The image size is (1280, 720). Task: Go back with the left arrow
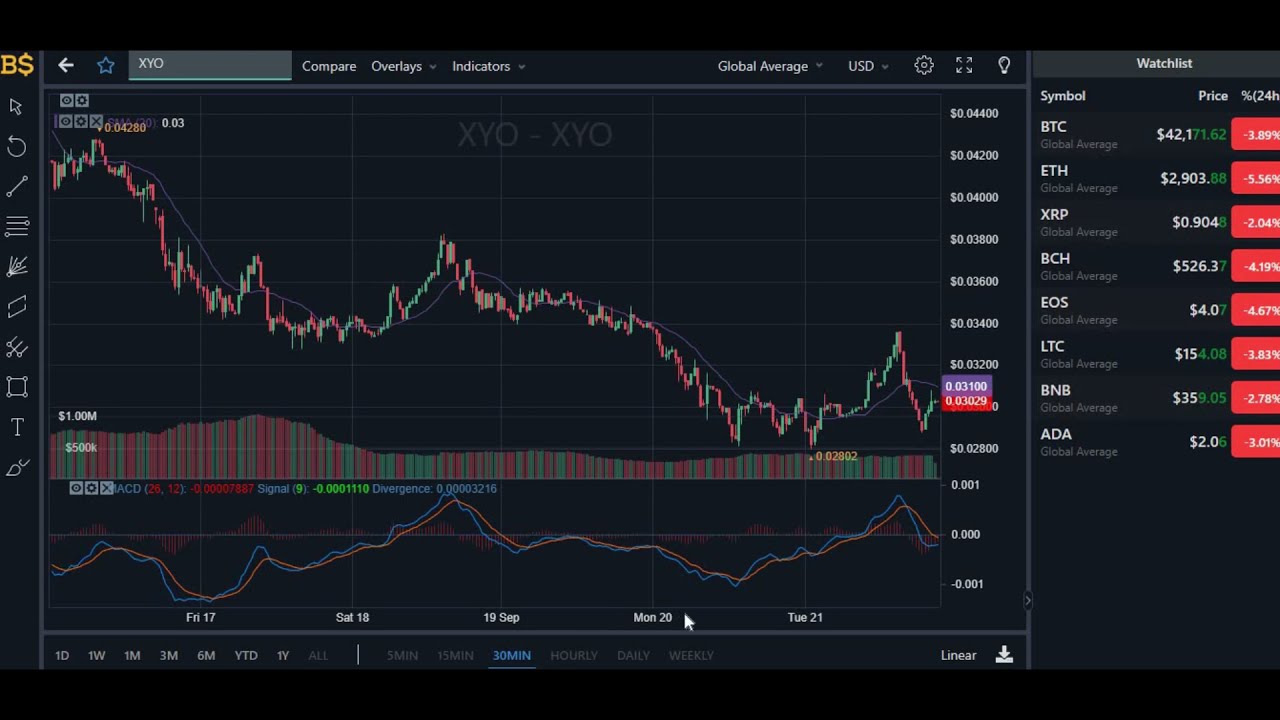[66, 66]
